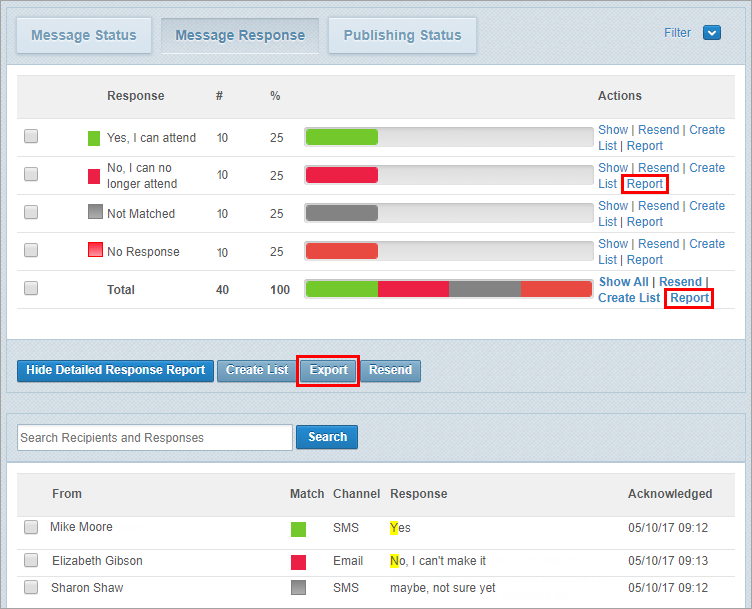Select the Message Response tab
Viewport: 752px width, 609px height.
pos(240,35)
